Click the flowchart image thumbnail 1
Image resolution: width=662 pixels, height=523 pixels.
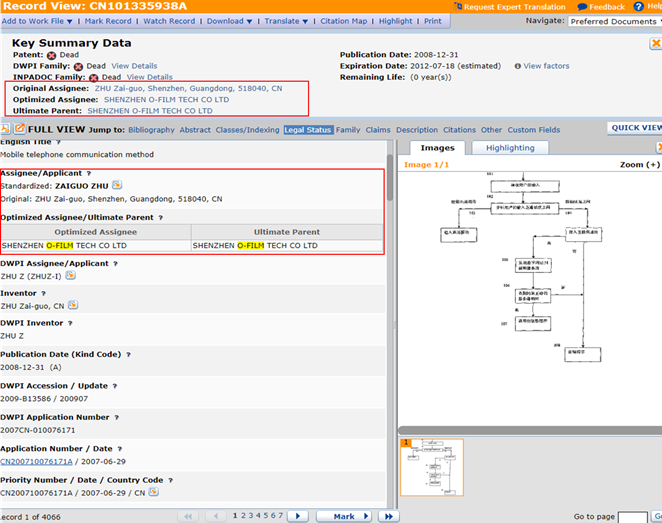point(432,467)
